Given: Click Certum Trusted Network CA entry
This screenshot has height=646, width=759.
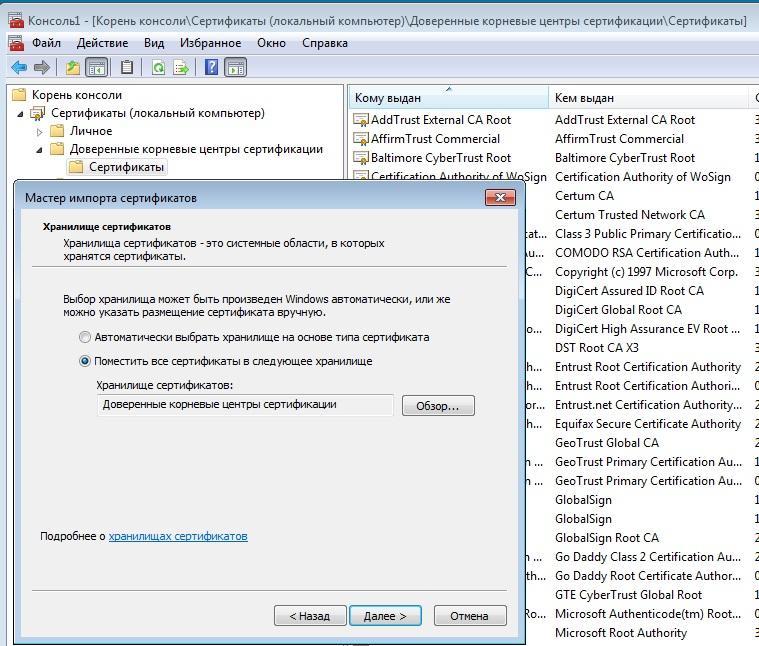Looking at the screenshot, I should point(630,215).
